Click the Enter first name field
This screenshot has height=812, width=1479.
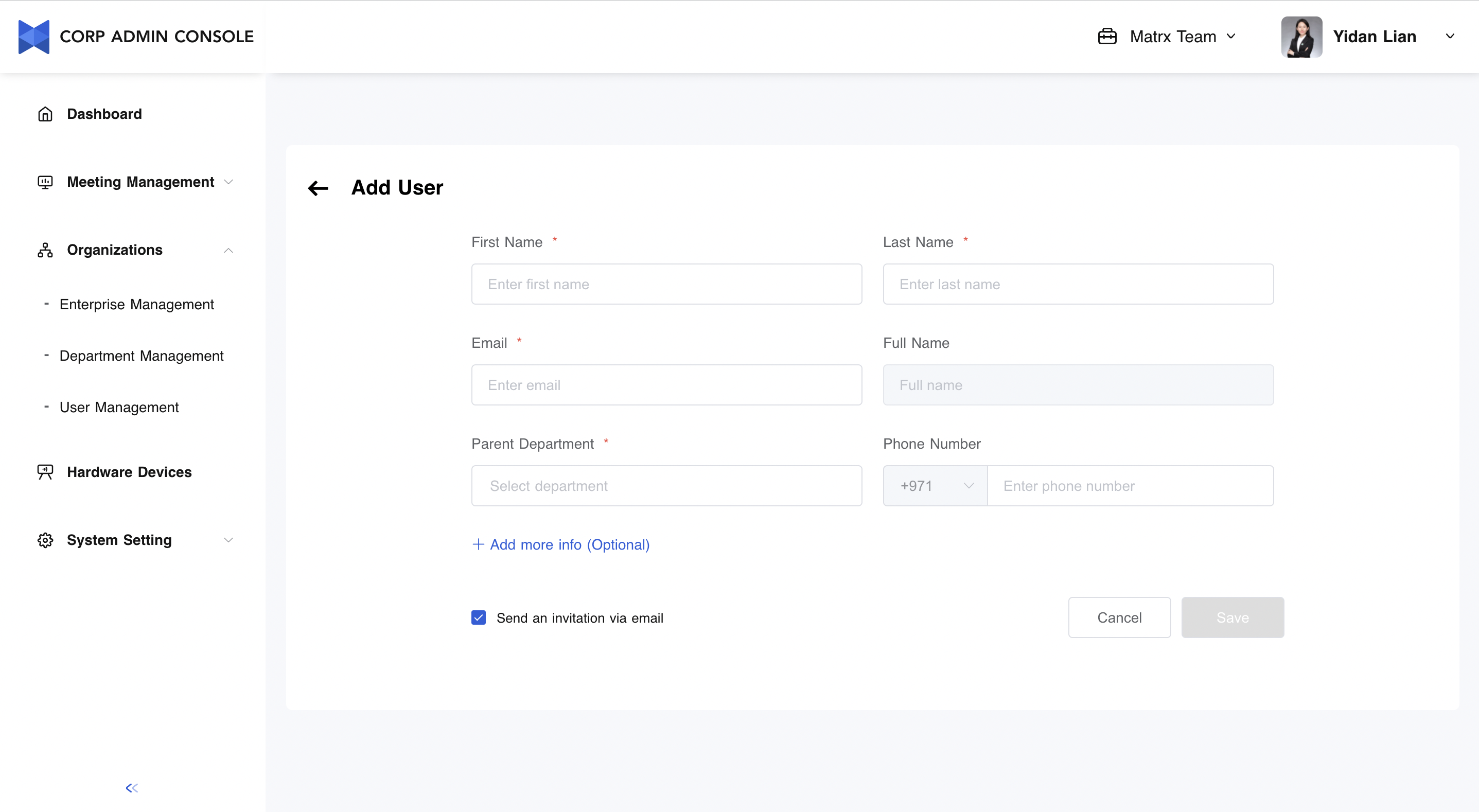click(666, 284)
